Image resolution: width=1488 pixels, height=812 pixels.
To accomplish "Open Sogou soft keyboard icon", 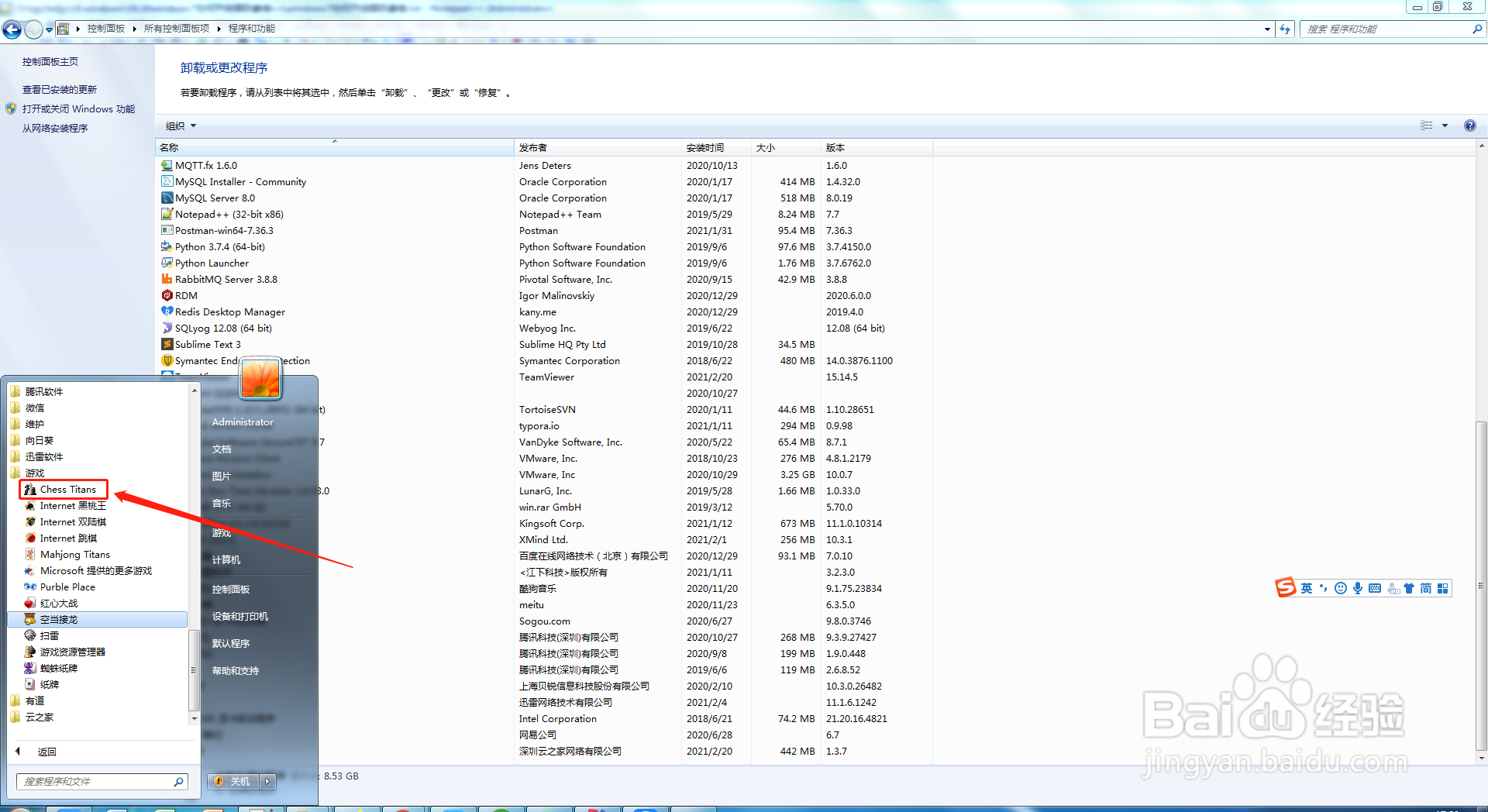I will (x=1374, y=588).
